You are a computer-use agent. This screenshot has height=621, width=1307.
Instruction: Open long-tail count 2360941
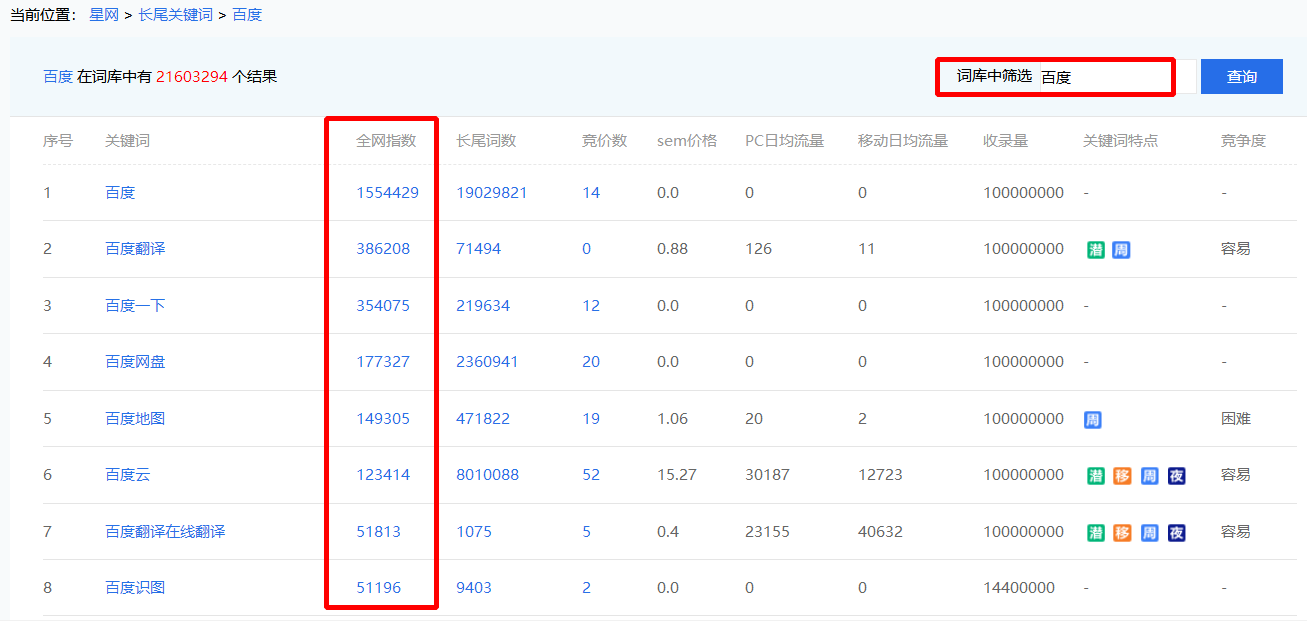[x=488, y=362]
